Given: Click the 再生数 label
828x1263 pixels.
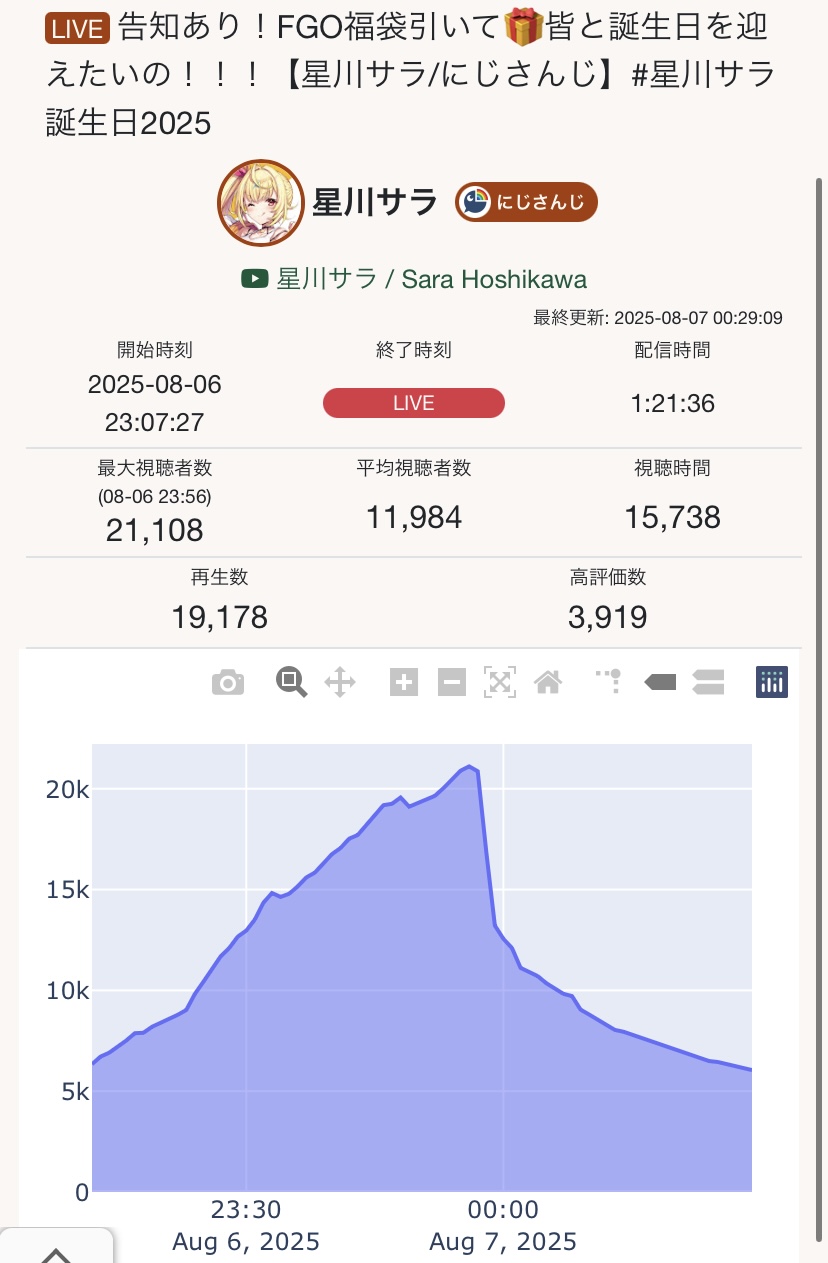Looking at the screenshot, I should point(220,577).
